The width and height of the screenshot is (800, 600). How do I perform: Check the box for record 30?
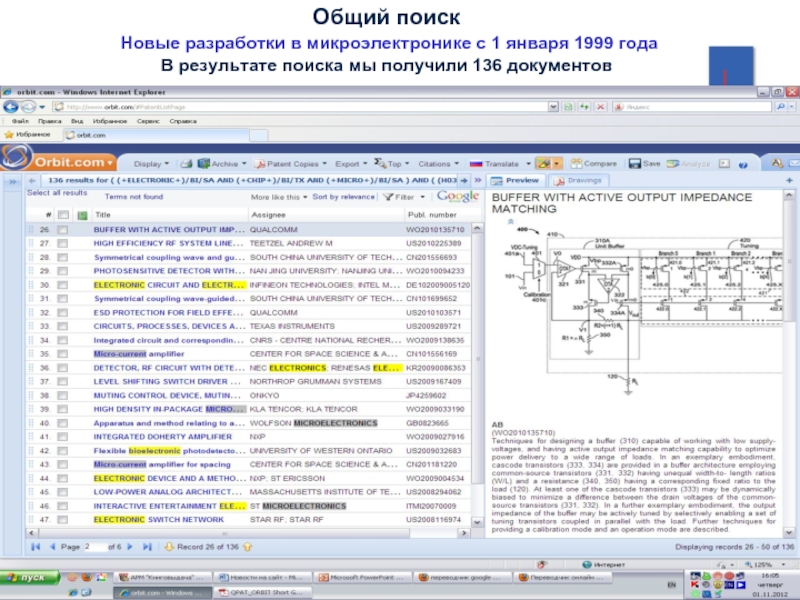[62, 285]
